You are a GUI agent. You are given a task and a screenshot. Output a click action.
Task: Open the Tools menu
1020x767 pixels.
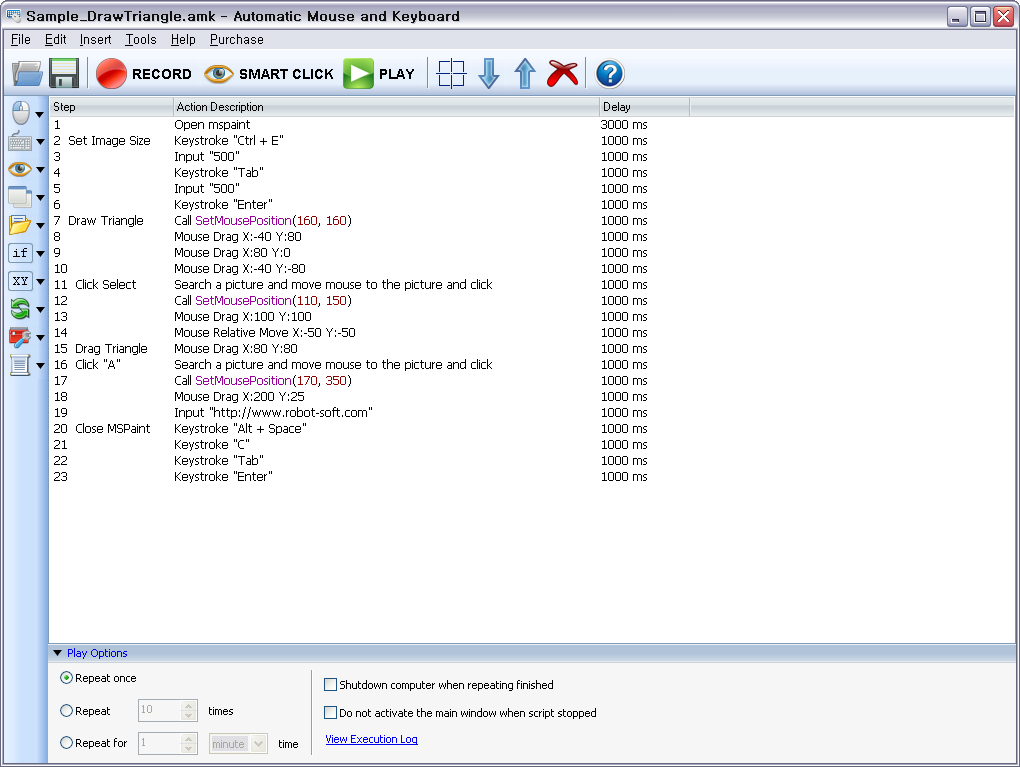(x=141, y=40)
